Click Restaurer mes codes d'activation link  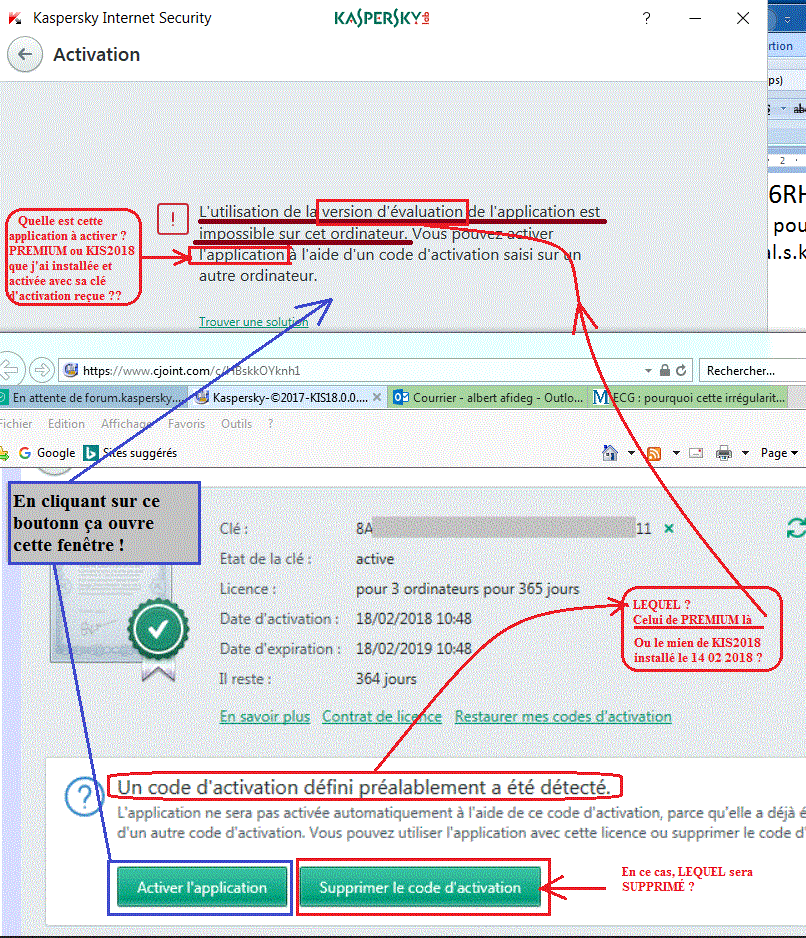click(563, 716)
